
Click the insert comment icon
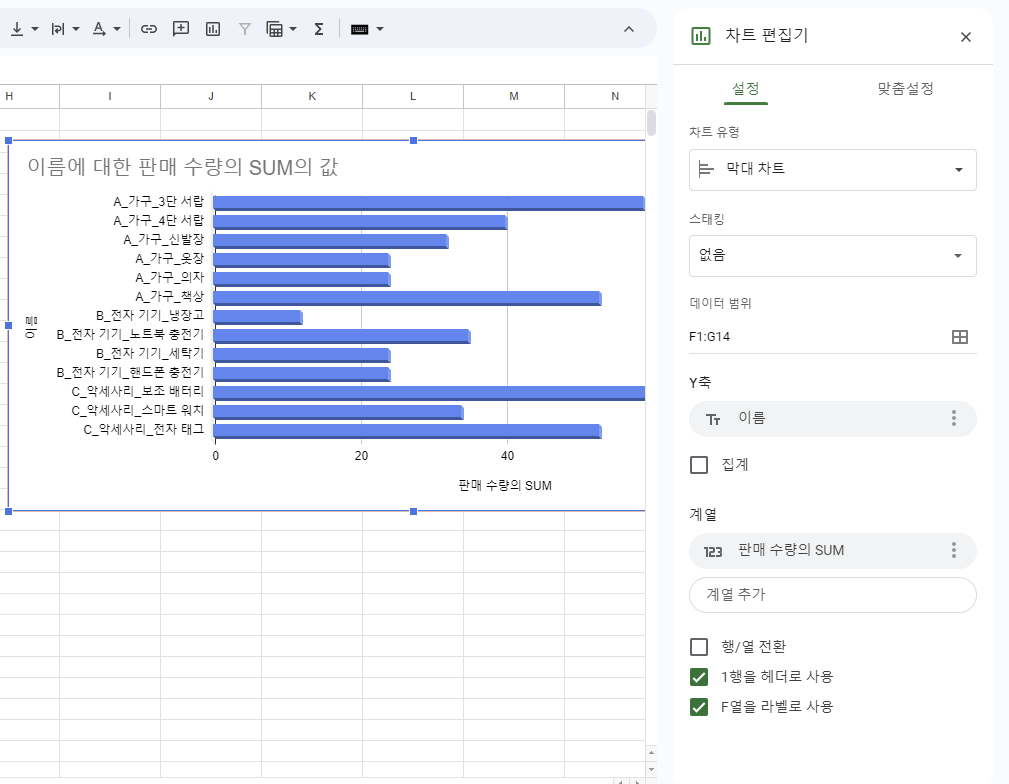coord(181,29)
